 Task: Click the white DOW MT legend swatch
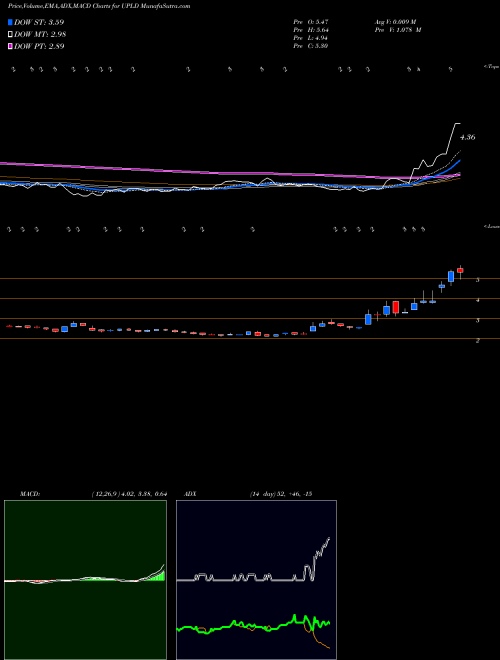pos(11,34)
